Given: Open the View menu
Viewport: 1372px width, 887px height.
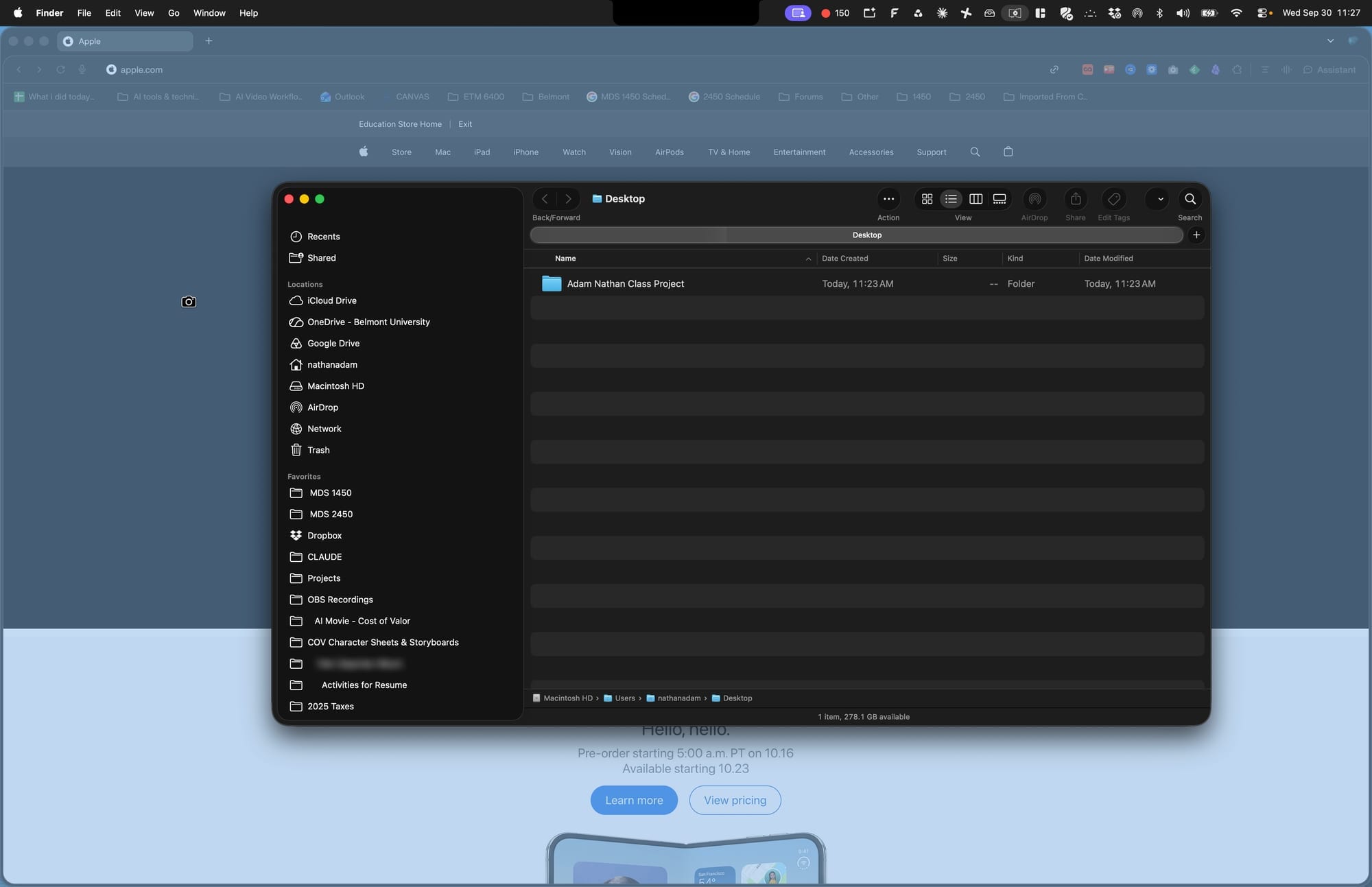Looking at the screenshot, I should click(x=144, y=13).
